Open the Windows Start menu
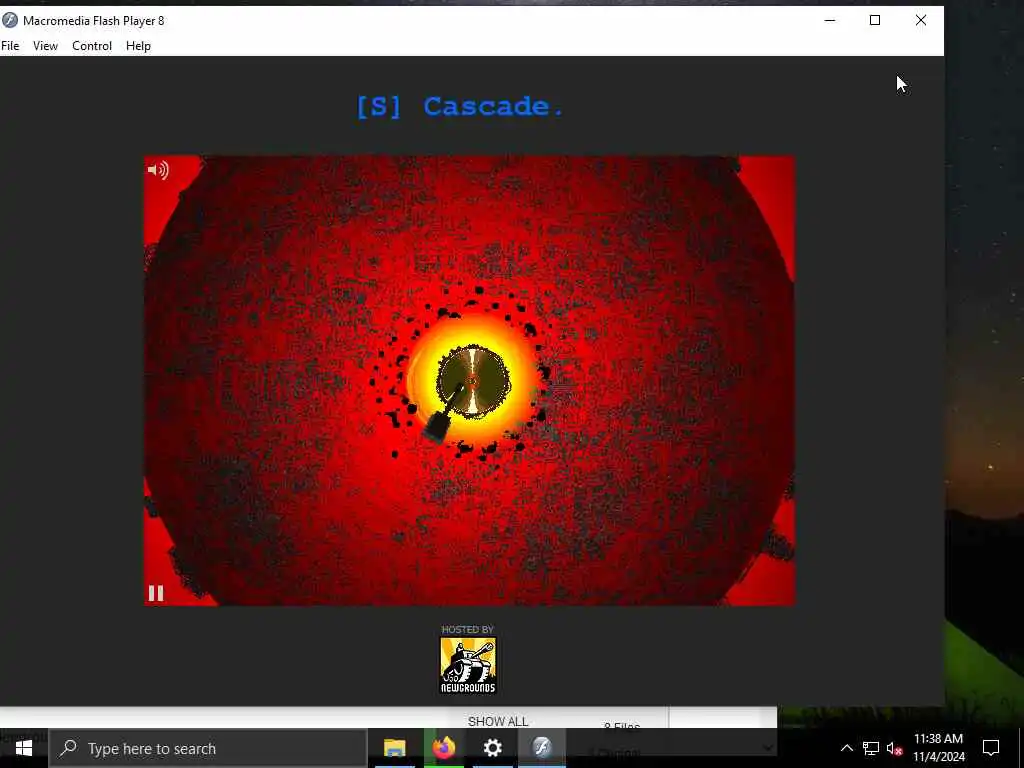Screen dimensions: 1024x768 pyautogui.click(x=24, y=748)
